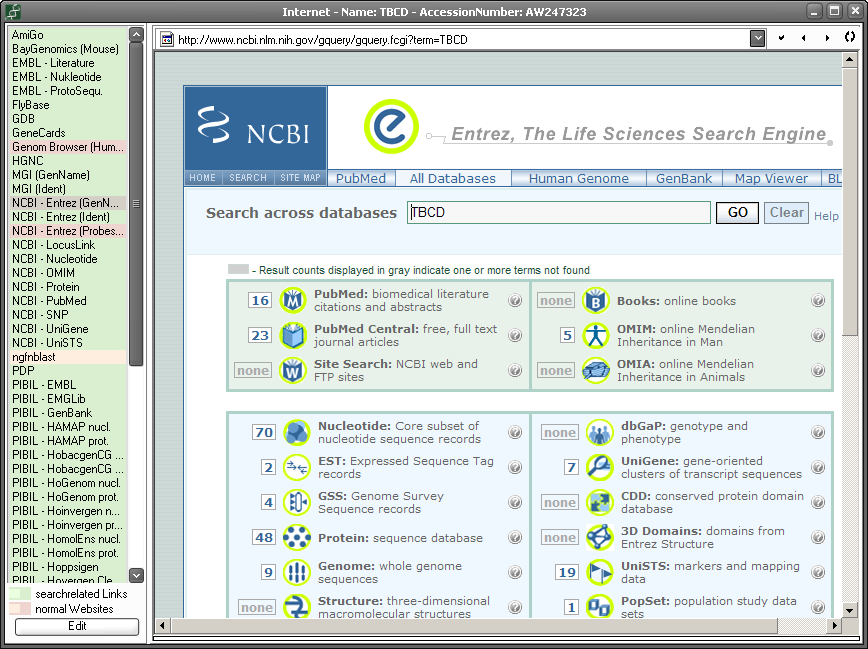Click the browser forward arrow
Viewport: 868px width, 649px height.
[x=827, y=38]
